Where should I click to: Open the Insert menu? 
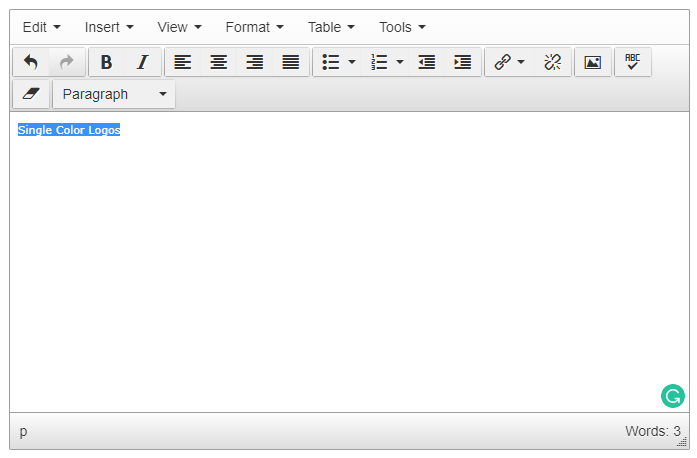(109, 27)
